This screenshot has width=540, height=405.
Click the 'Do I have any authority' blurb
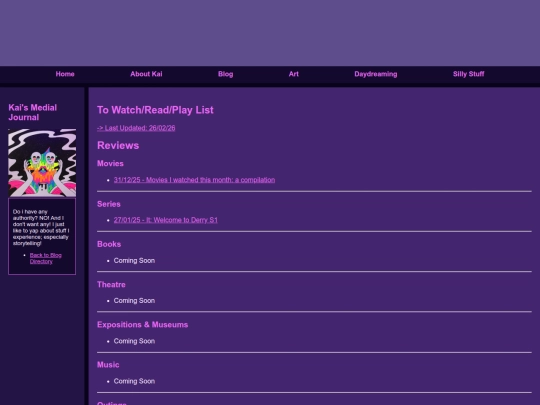(41, 227)
